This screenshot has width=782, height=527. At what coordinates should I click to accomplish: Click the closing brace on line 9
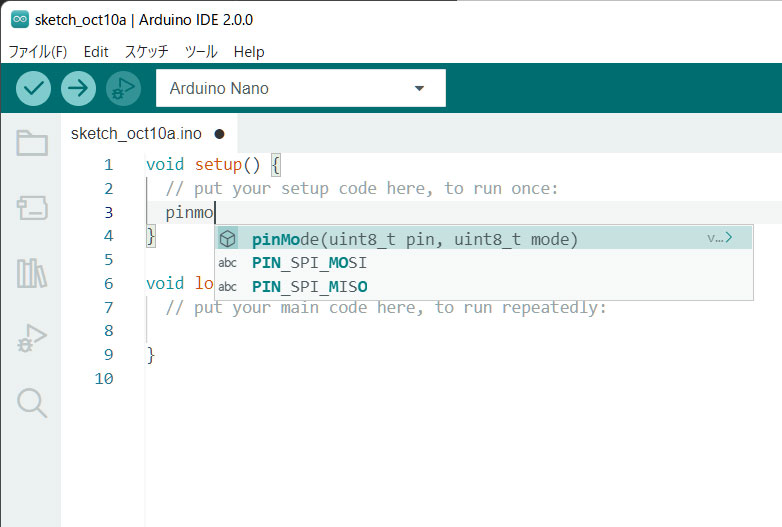(151, 355)
